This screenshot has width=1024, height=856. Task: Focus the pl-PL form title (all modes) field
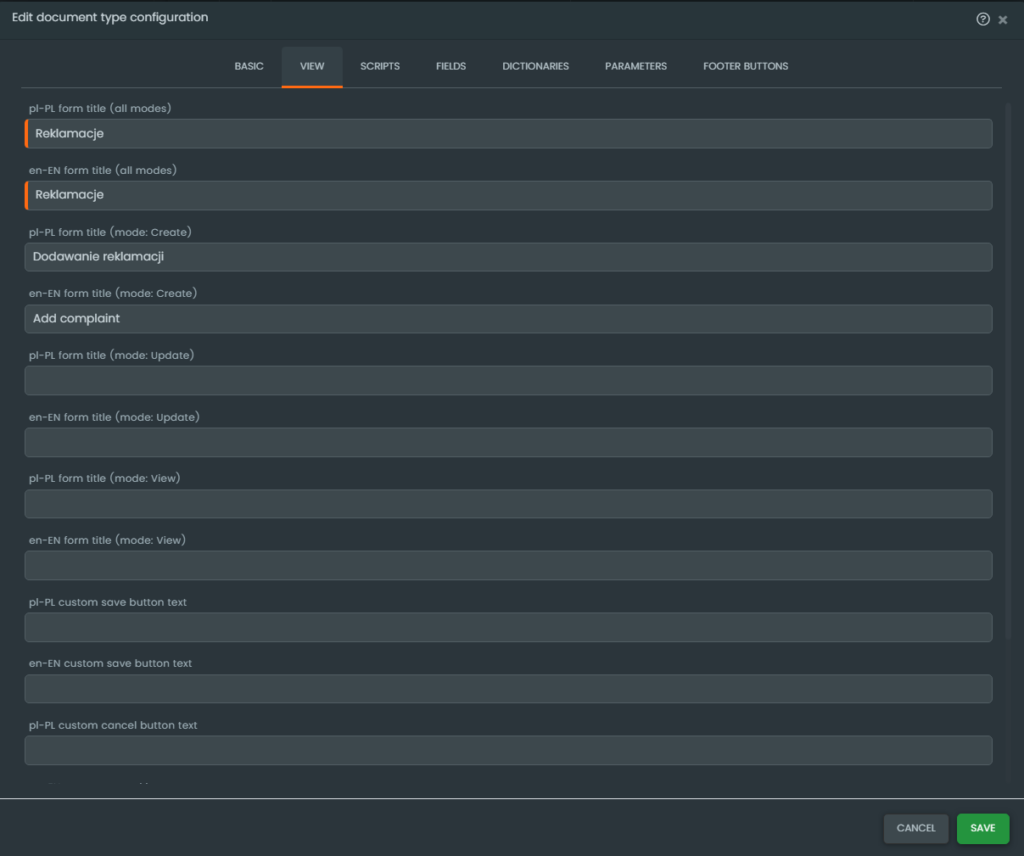(508, 134)
